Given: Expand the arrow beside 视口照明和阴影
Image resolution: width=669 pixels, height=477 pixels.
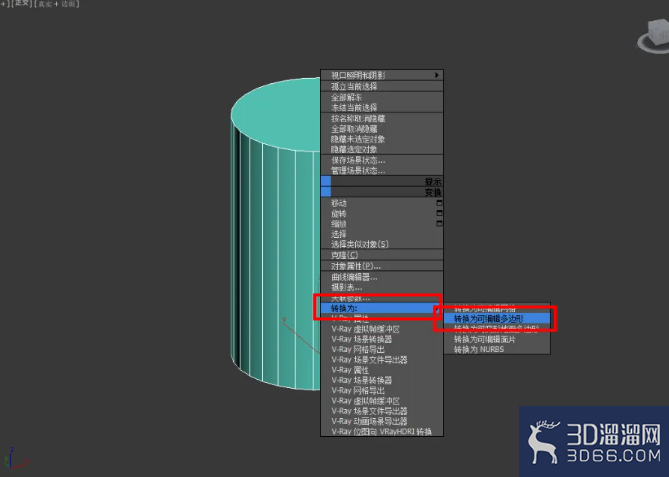Looking at the screenshot, I should (x=436, y=75).
